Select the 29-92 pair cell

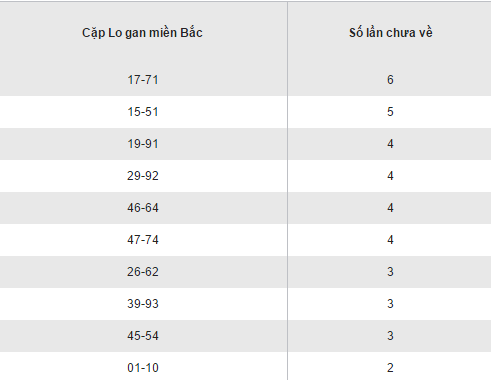[x=143, y=176]
